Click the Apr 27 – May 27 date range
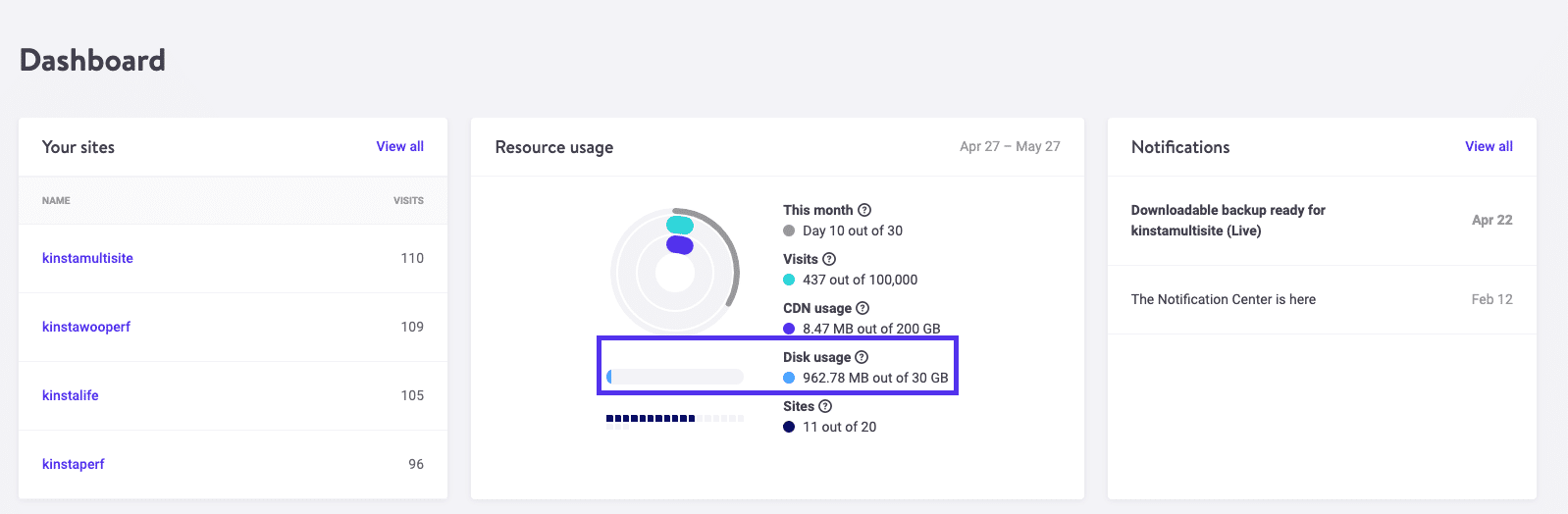This screenshot has width=1568, height=514. coord(1010,146)
